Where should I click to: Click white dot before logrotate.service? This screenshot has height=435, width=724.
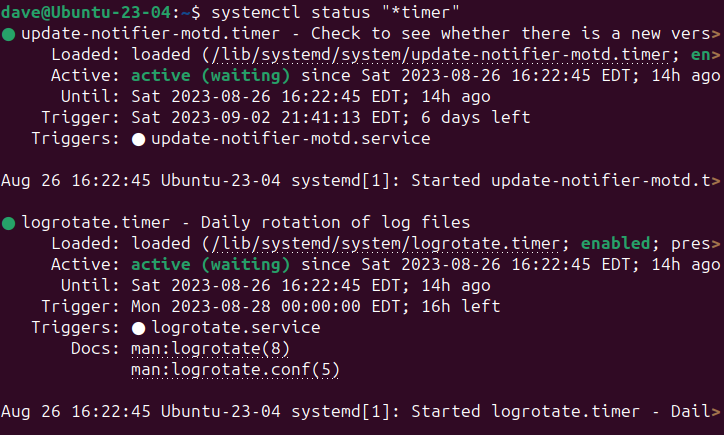138,327
